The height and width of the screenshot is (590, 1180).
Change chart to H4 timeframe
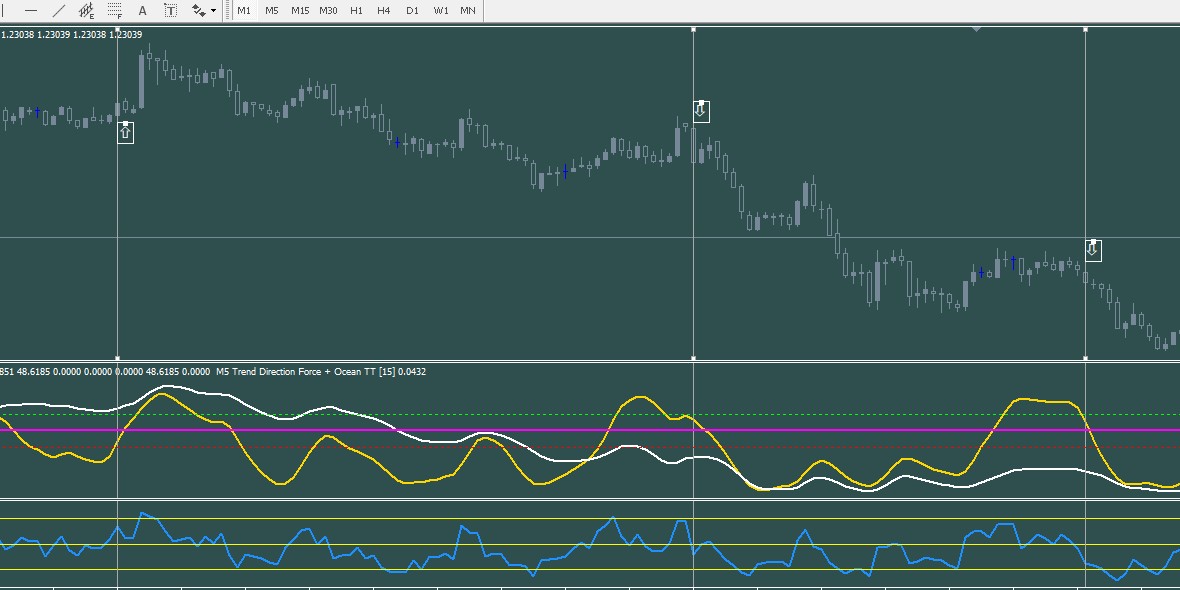[x=384, y=11]
